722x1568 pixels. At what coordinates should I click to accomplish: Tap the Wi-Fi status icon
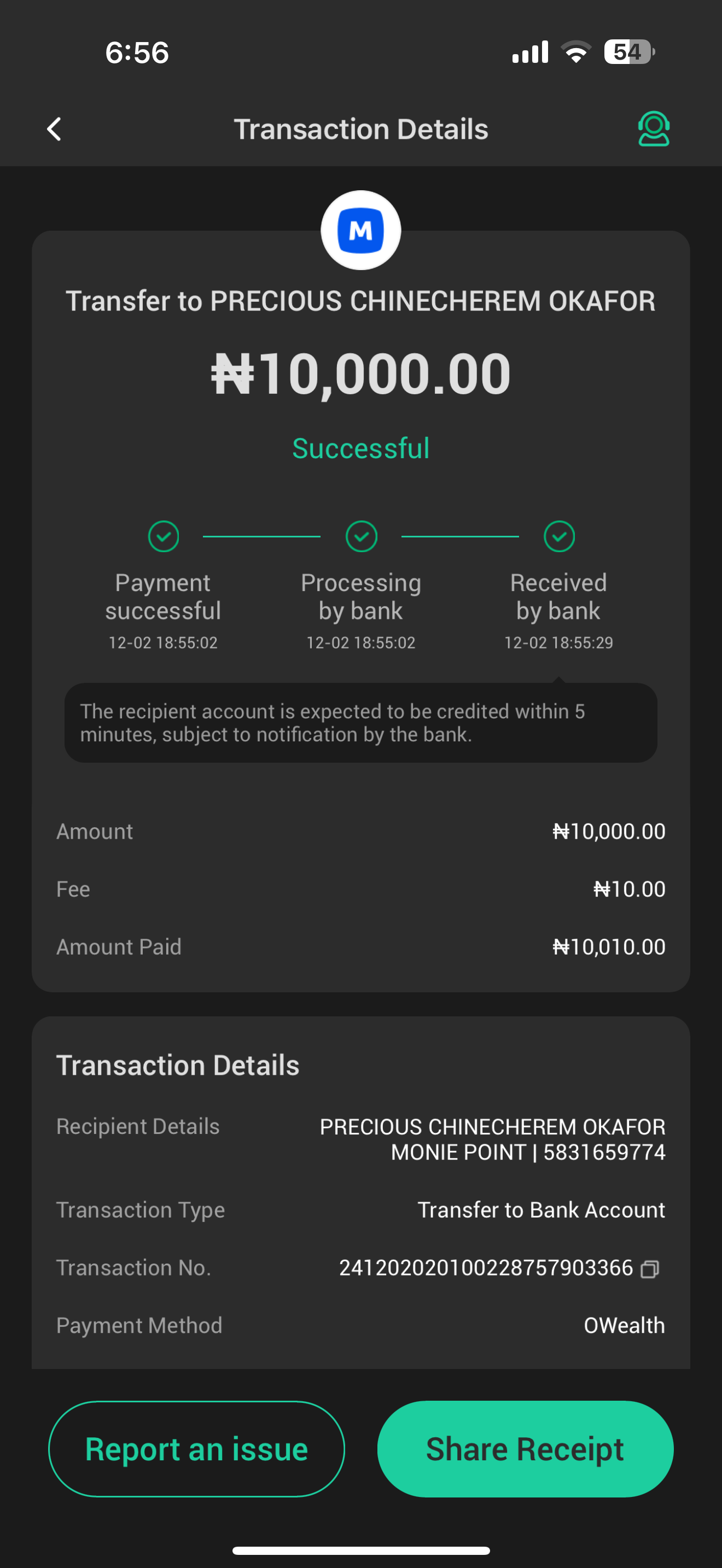point(576,52)
